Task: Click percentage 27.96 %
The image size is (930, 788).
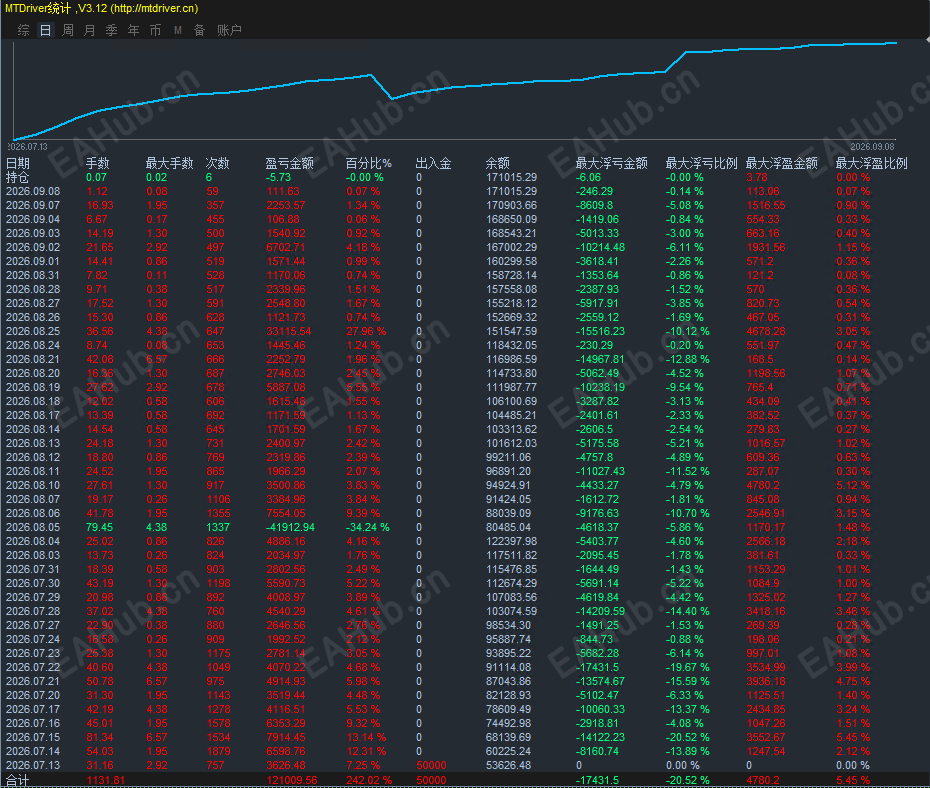Action: [367, 331]
